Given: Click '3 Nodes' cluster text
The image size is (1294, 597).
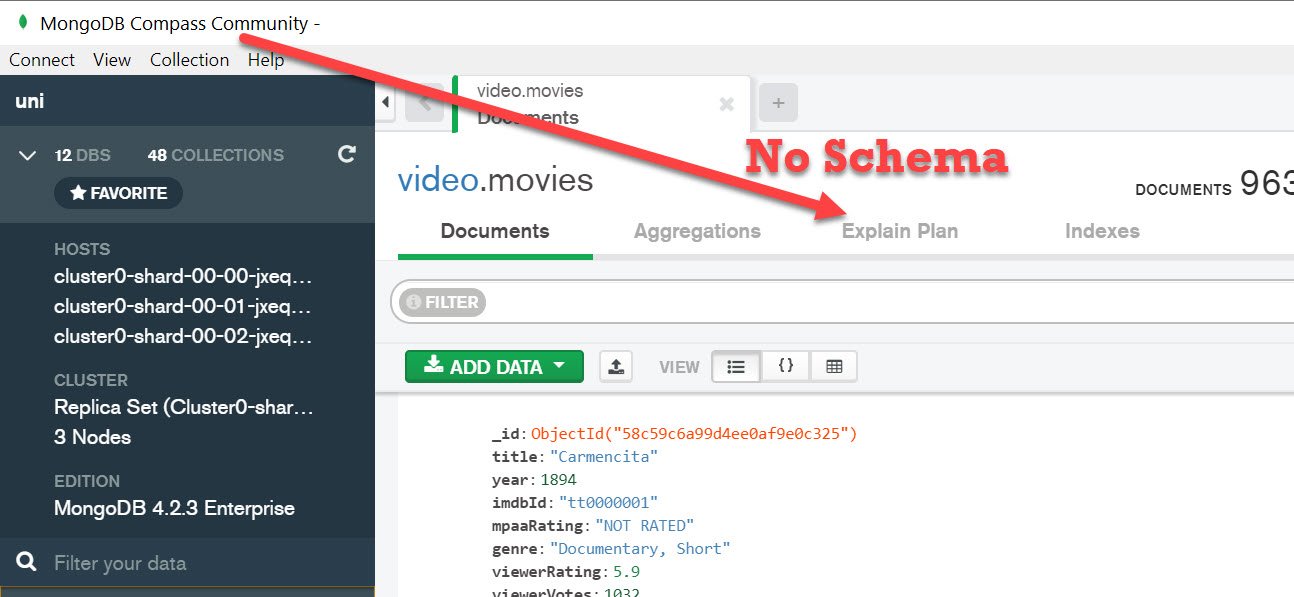Looking at the screenshot, I should 92,437.
